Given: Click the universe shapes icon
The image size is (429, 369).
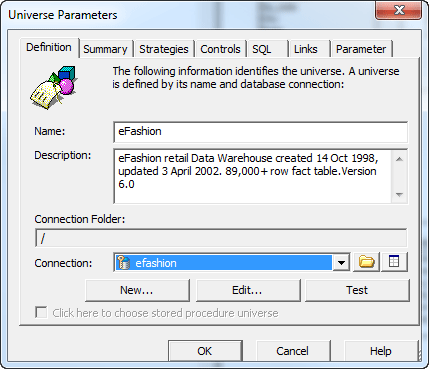Looking at the screenshot, I should pyautogui.click(x=54, y=87).
